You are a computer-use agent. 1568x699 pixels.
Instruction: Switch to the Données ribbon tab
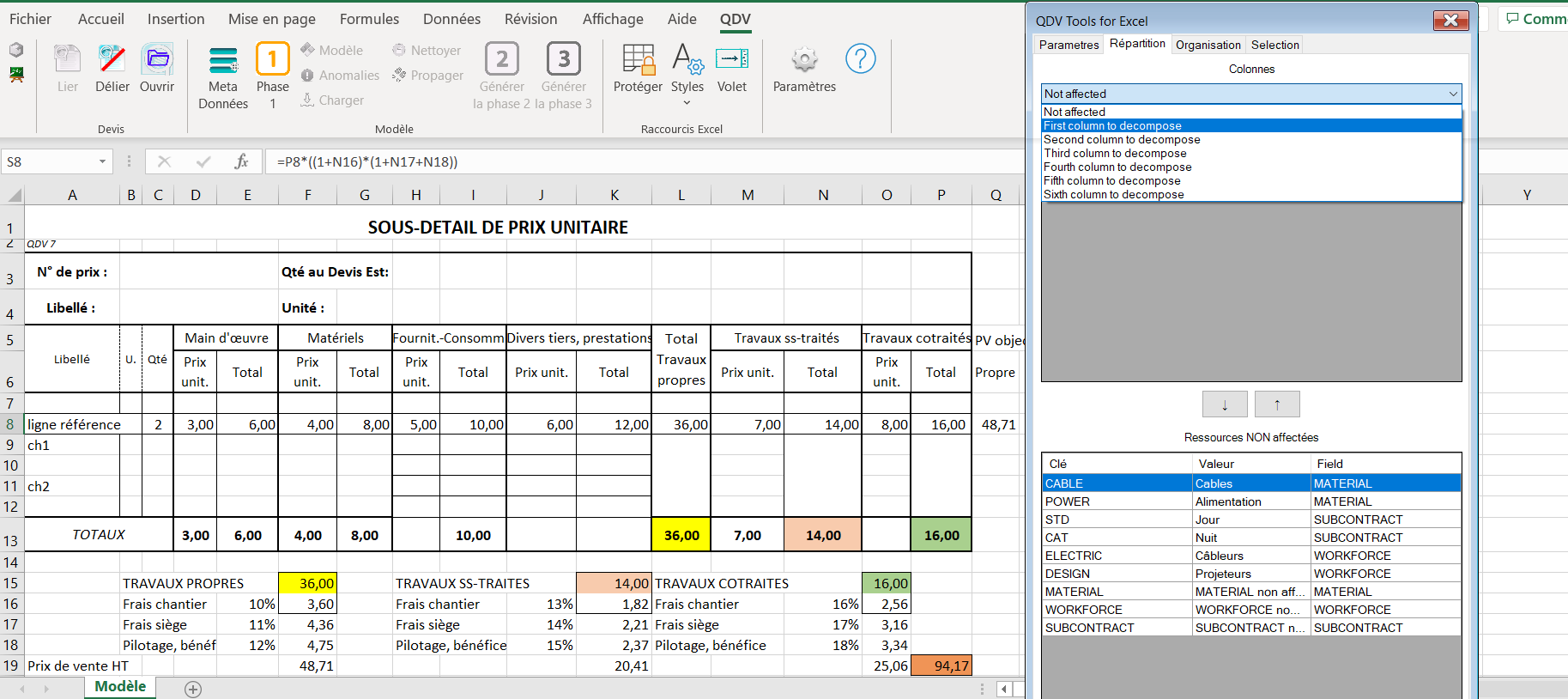451,19
